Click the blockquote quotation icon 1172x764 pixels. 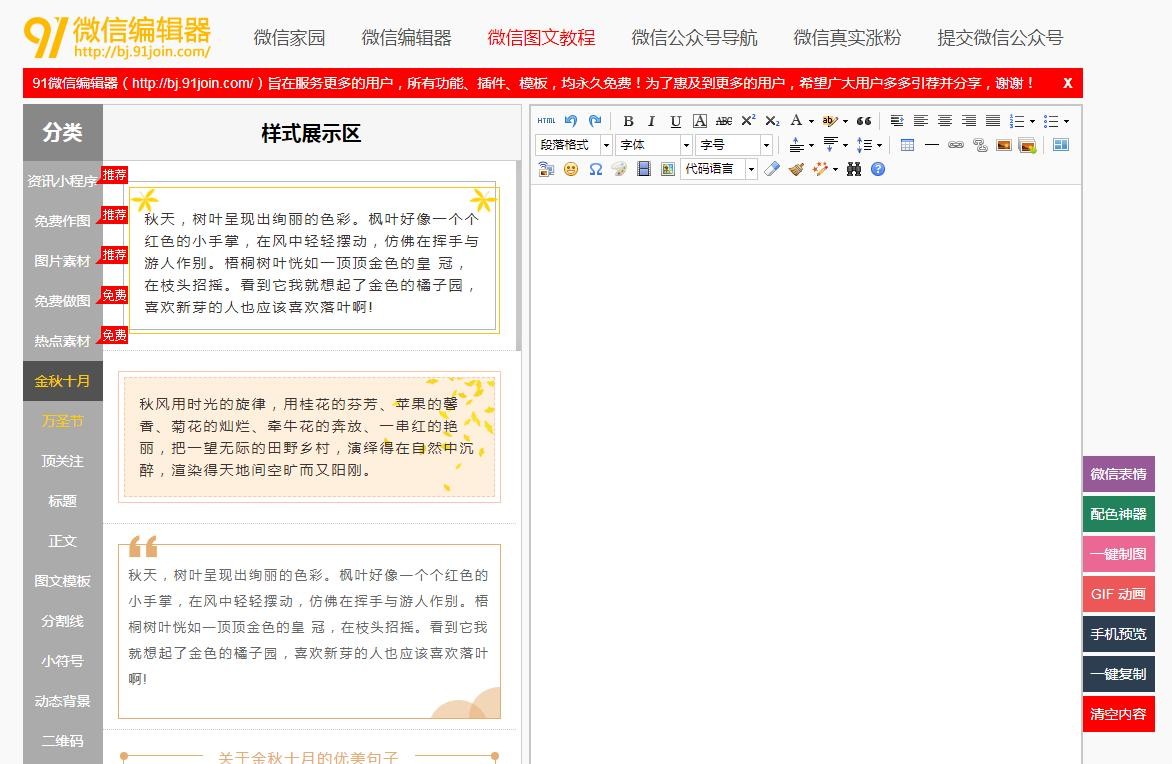(x=864, y=121)
